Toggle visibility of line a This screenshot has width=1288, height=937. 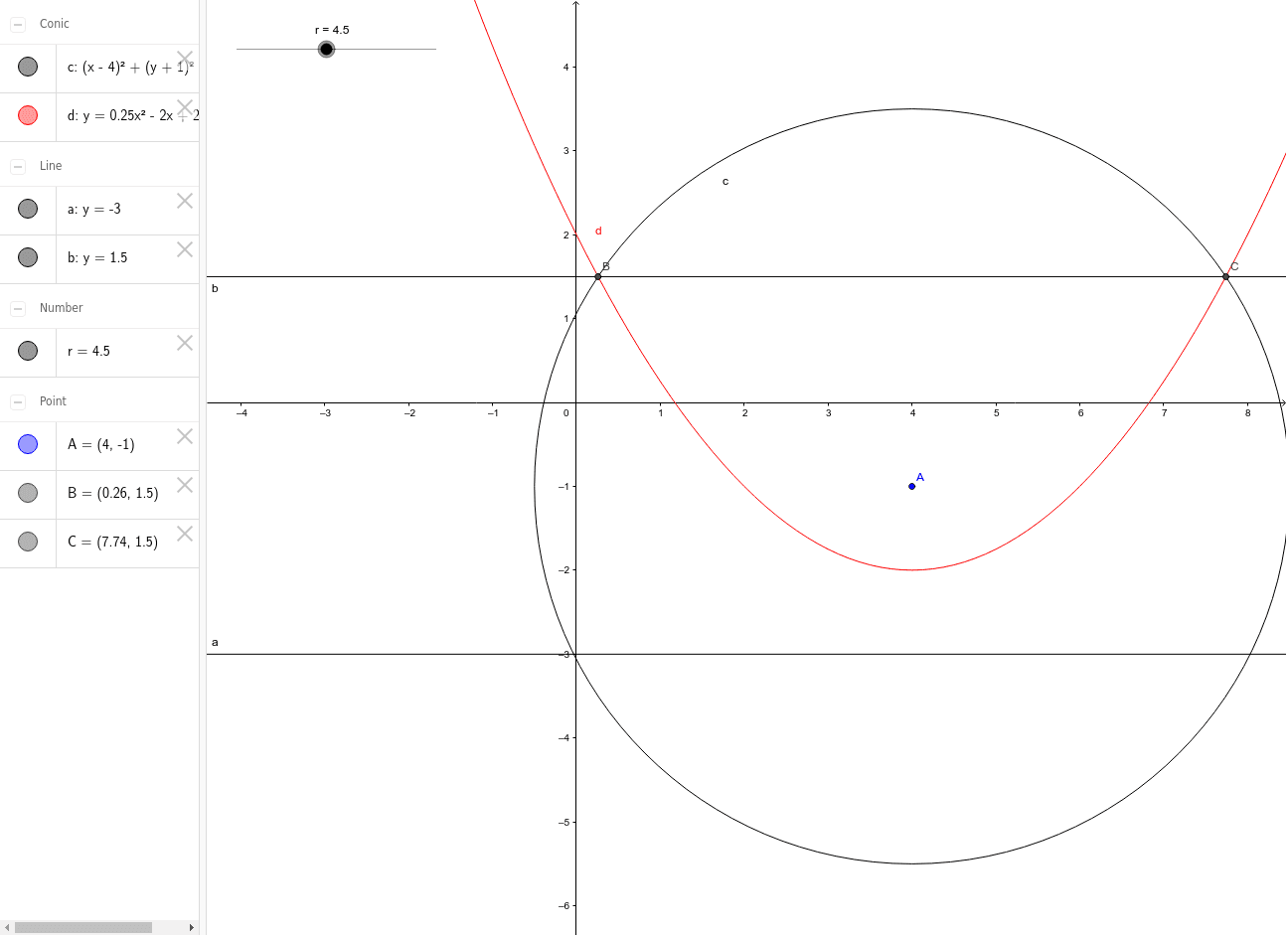27,208
